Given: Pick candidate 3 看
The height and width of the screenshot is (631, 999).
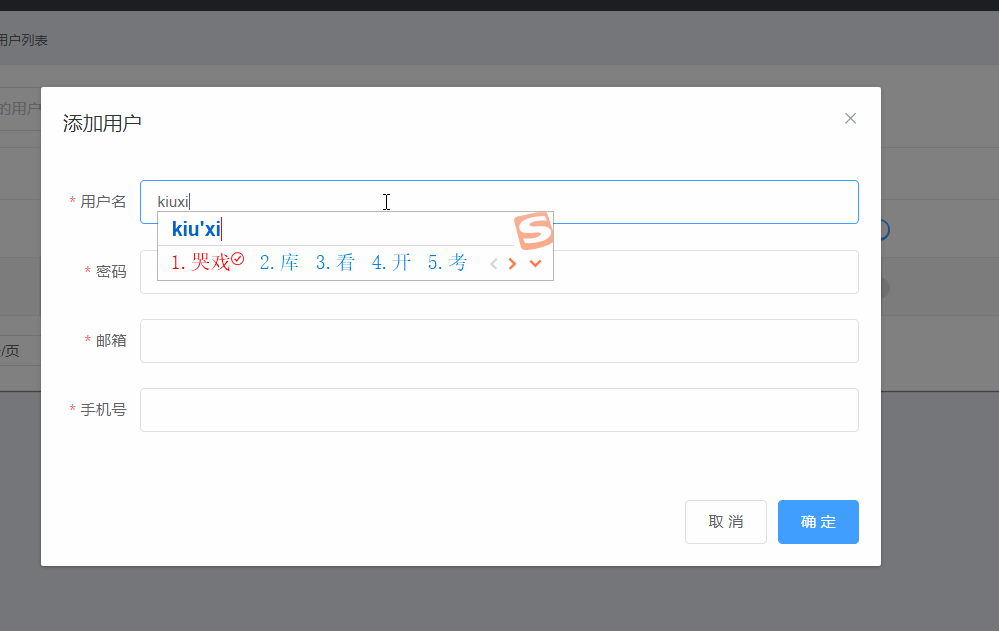Looking at the screenshot, I should (335, 262).
